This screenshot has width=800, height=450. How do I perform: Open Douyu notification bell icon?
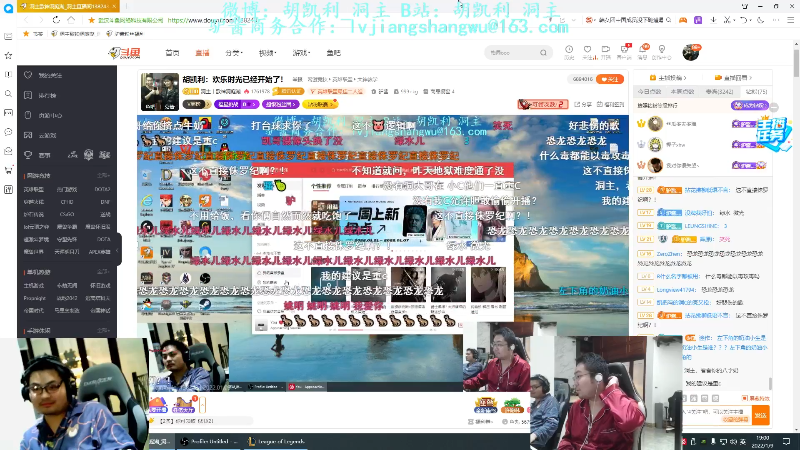coord(643,49)
